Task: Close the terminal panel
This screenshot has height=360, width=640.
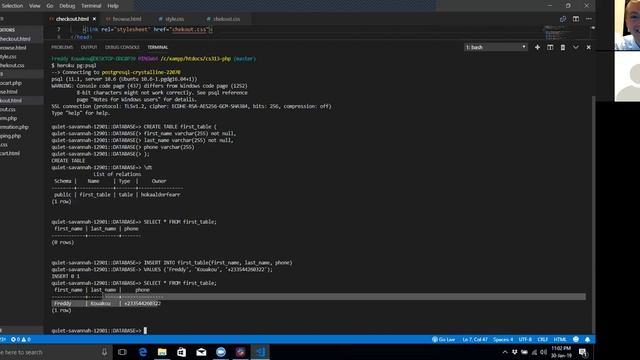Action: click(588, 47)
